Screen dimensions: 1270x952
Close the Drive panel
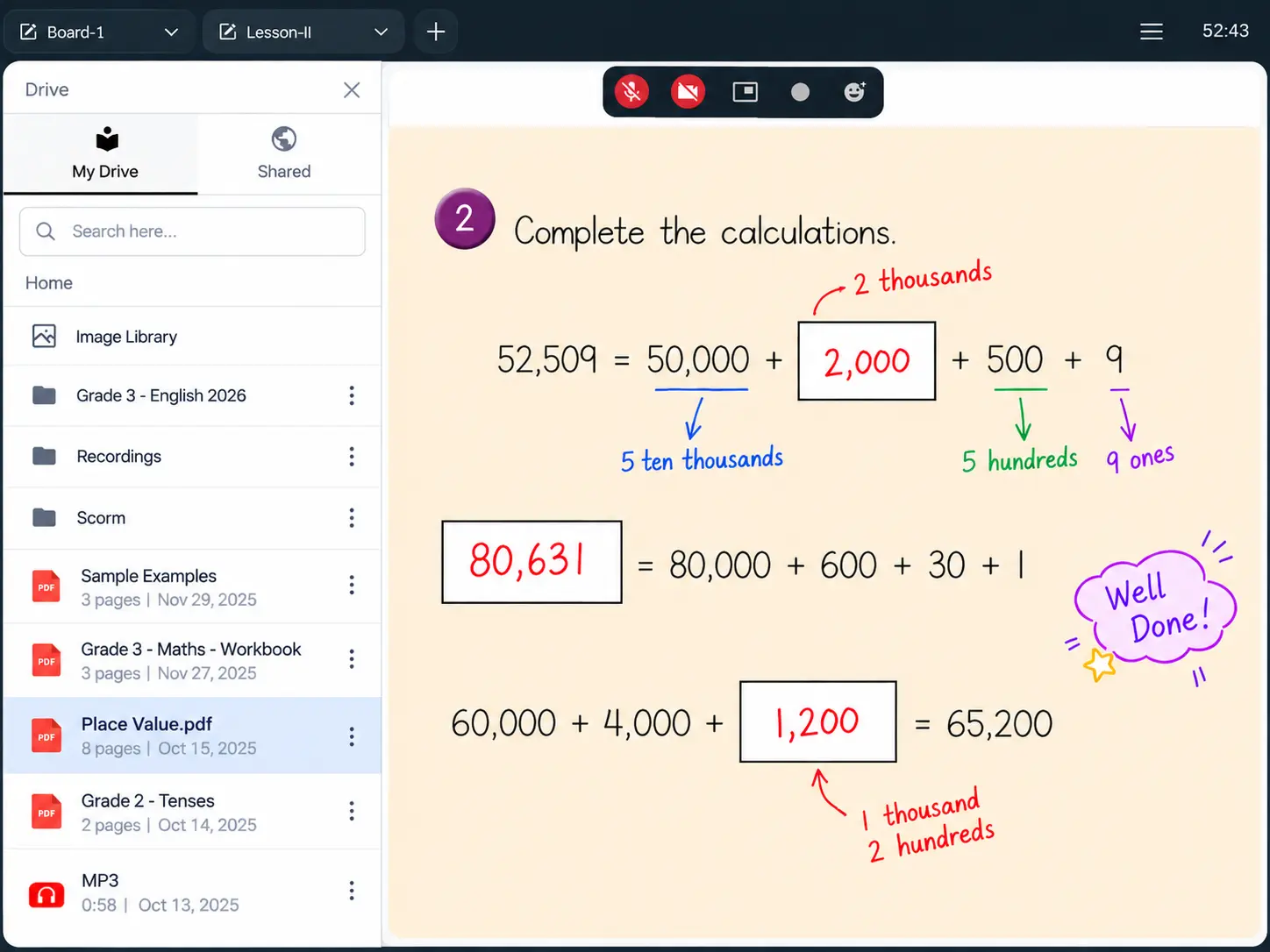pos(352,89)
